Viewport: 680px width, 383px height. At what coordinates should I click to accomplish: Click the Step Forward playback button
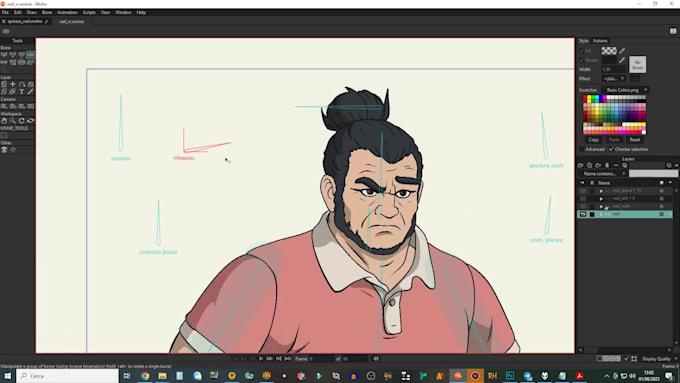coord(270,359)
